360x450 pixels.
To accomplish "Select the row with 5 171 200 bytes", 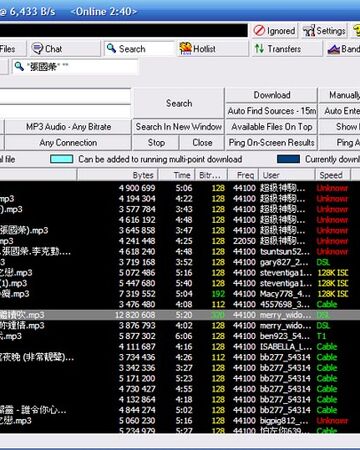I will 180,378.
